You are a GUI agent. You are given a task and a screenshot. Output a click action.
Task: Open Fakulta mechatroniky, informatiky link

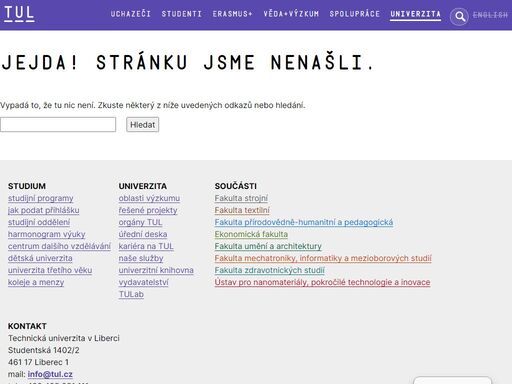pos(323,258)
